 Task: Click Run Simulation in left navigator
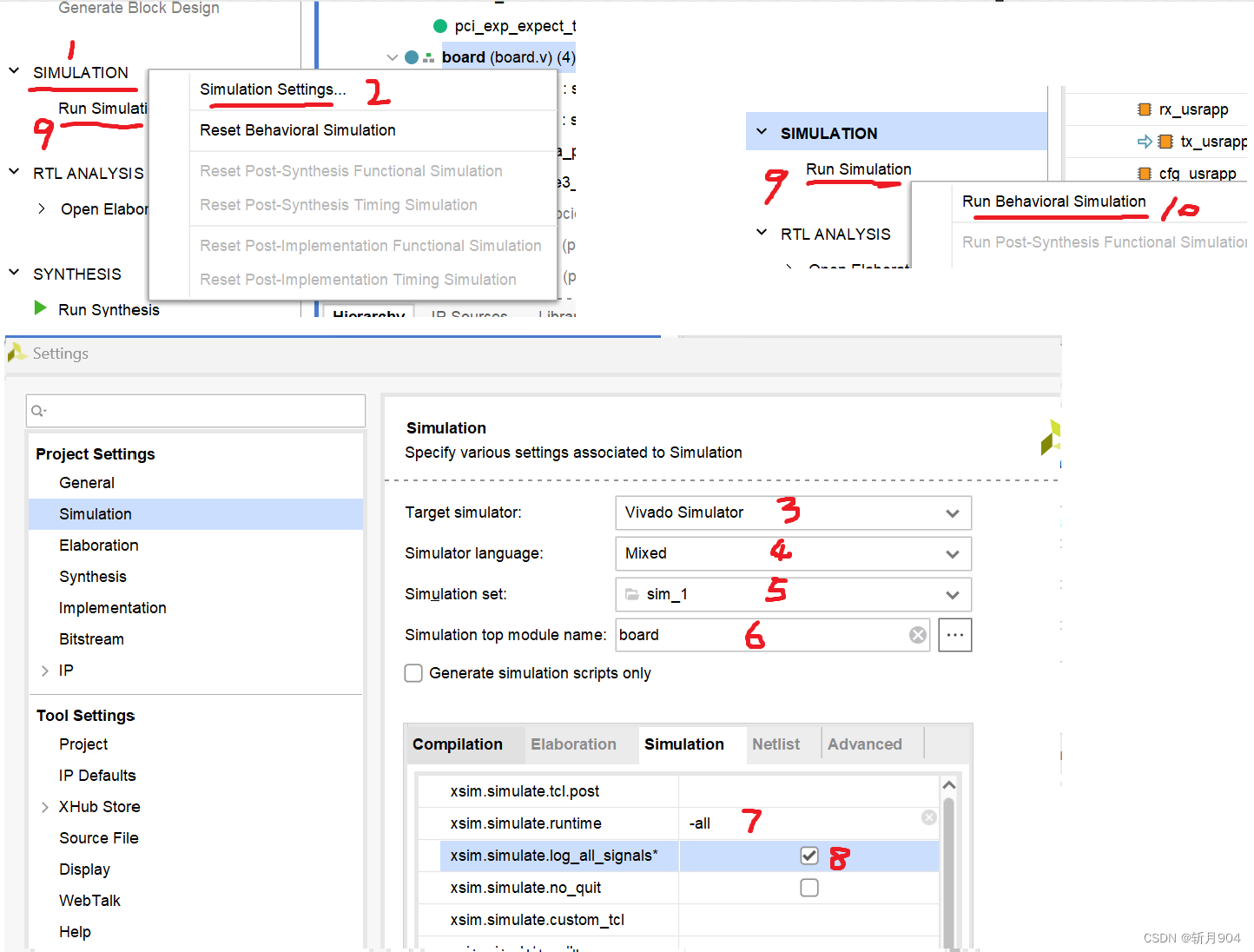click(102, 109)
